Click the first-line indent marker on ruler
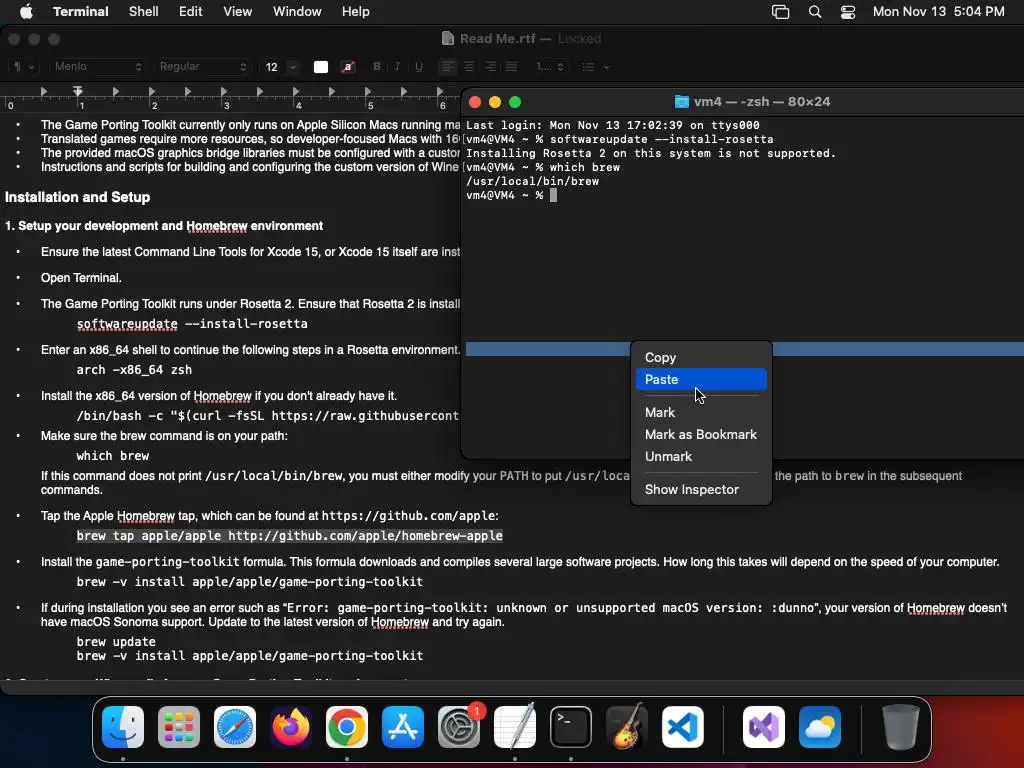 [77, 89]
